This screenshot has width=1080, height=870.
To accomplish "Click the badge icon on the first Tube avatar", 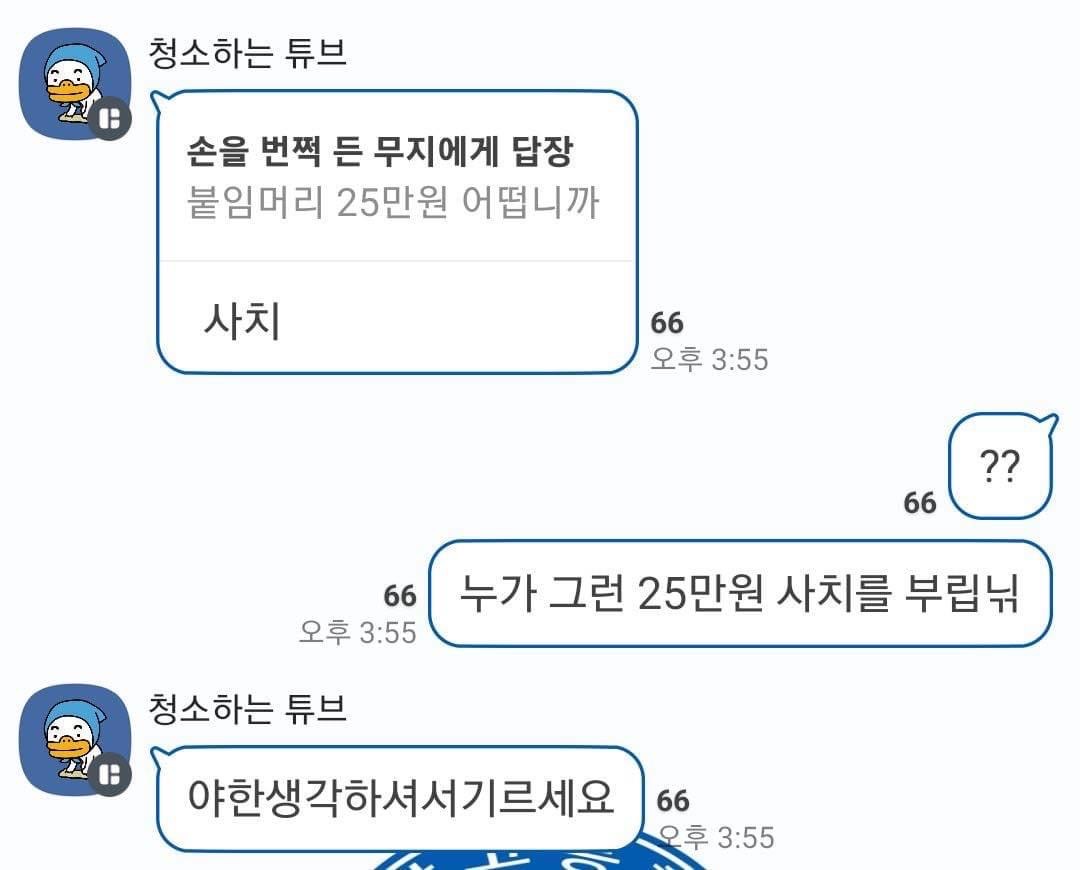I will tap(110, 119).
